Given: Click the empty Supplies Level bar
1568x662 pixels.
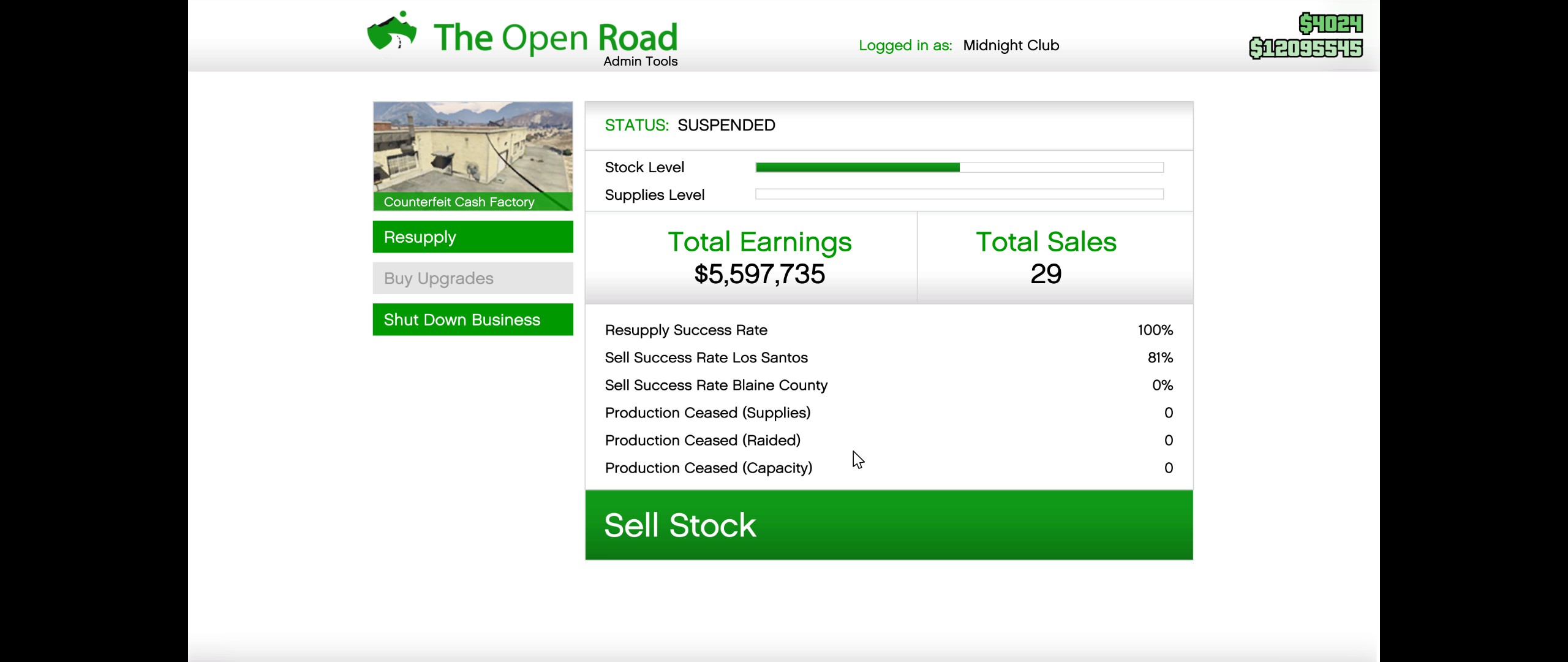Looking at the screenshot, I should point(959,194).
